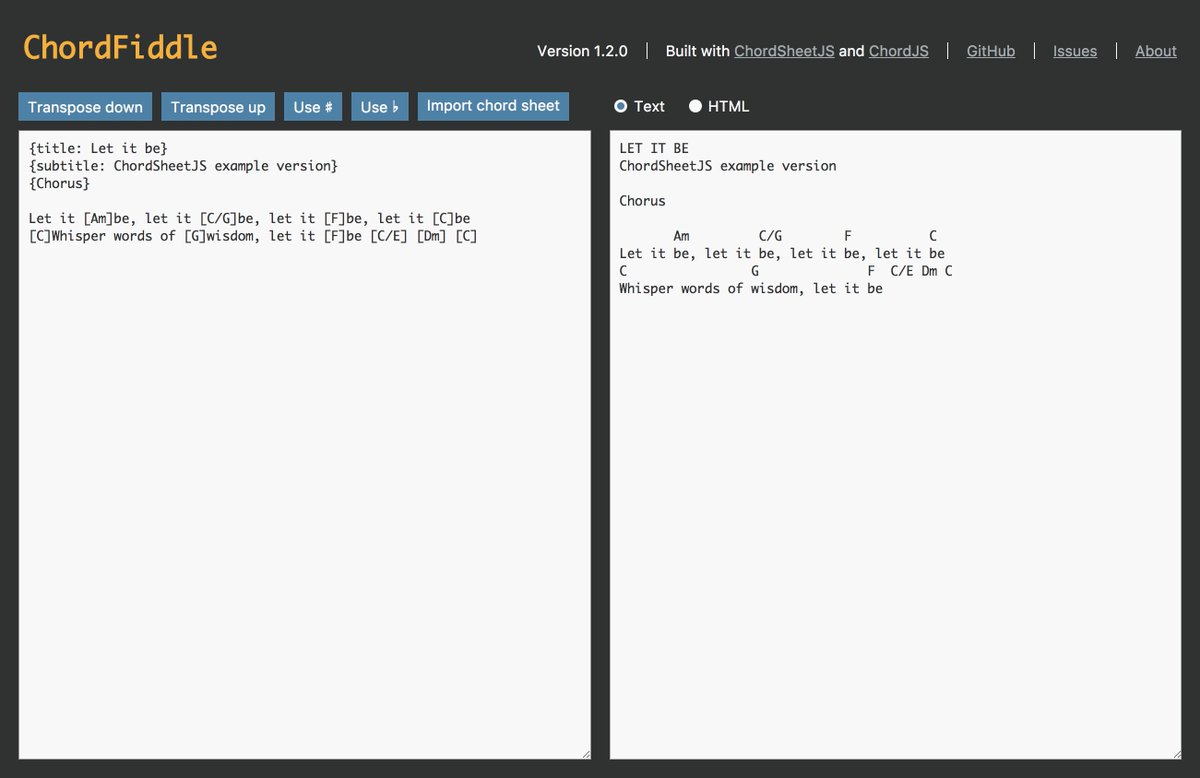Click the 'Let it [Am]be' source line

point(250,218)
